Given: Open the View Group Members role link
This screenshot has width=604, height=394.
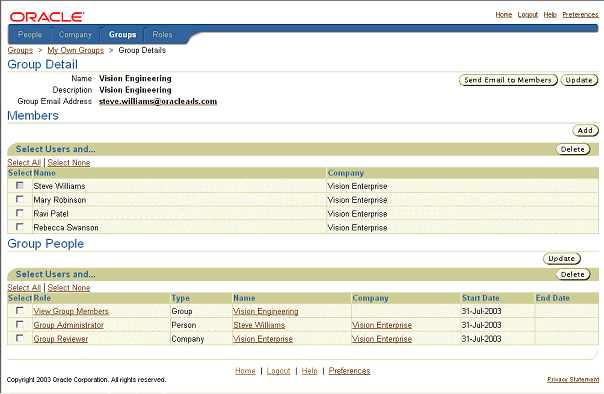Looking at the screenshot, I should 71,311.
